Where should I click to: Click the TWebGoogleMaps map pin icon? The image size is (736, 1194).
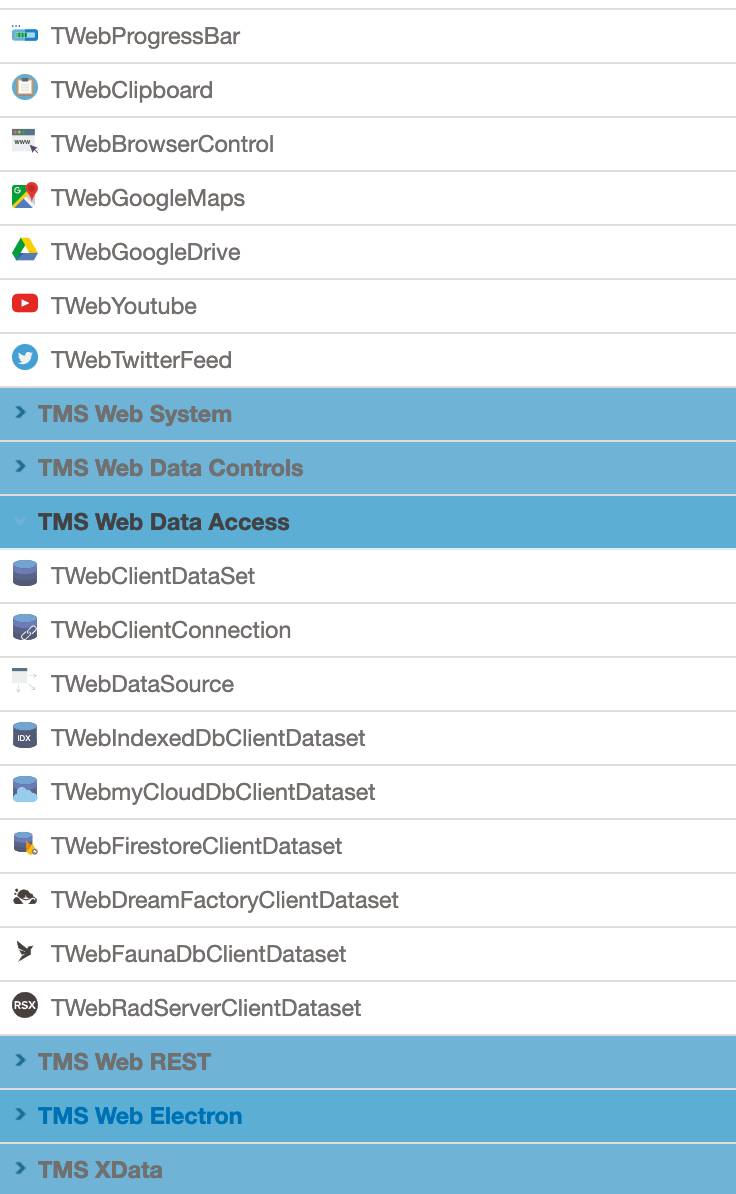pos(24,196)
